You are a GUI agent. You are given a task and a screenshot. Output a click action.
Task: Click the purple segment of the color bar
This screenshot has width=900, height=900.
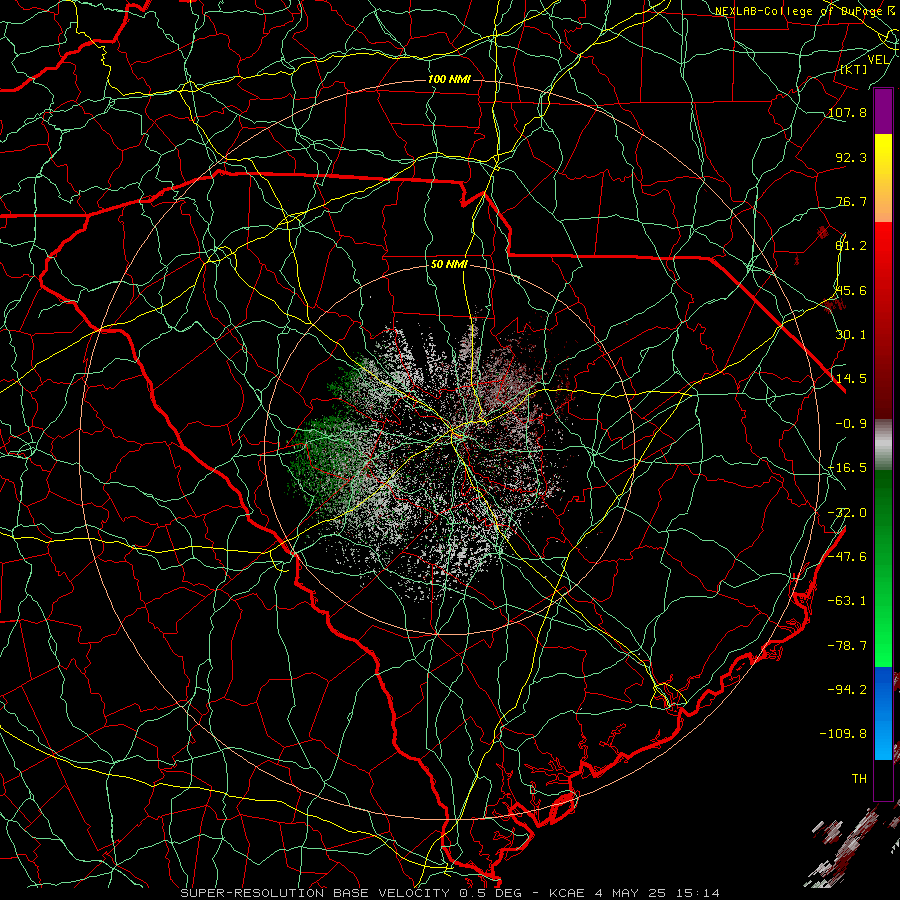coord(883,112)
